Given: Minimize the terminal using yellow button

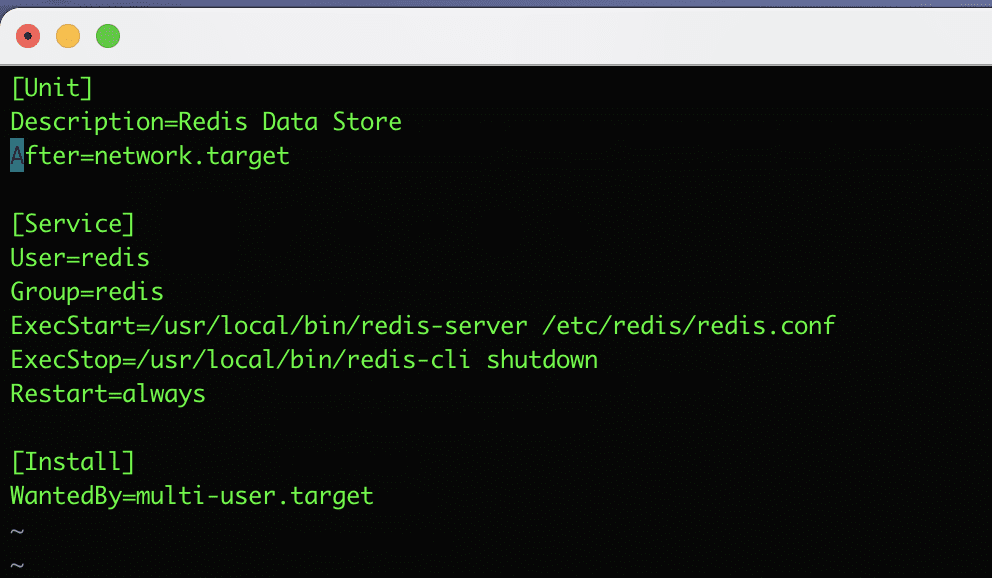Looking at the screenshot, I should pos(68,37).
